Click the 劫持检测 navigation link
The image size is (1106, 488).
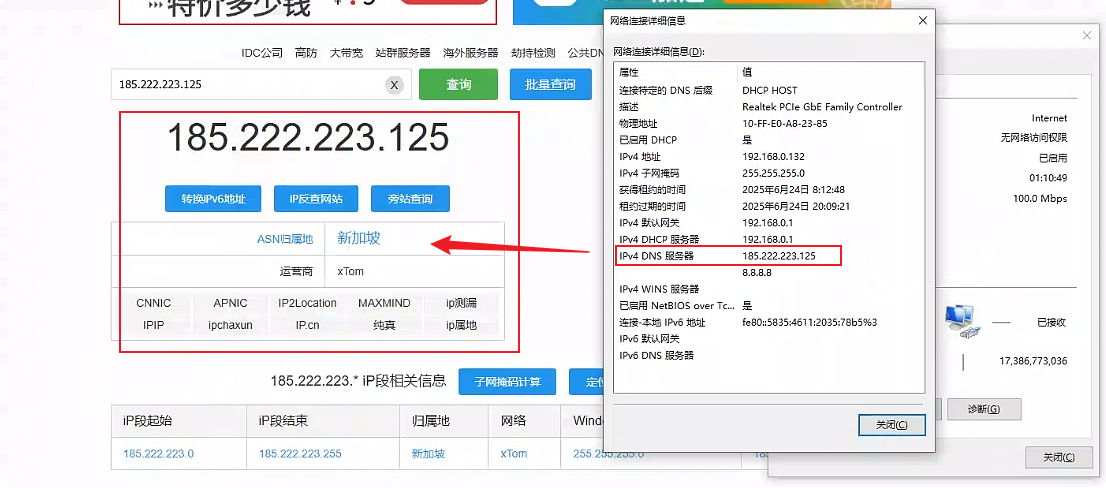[532, 53]
